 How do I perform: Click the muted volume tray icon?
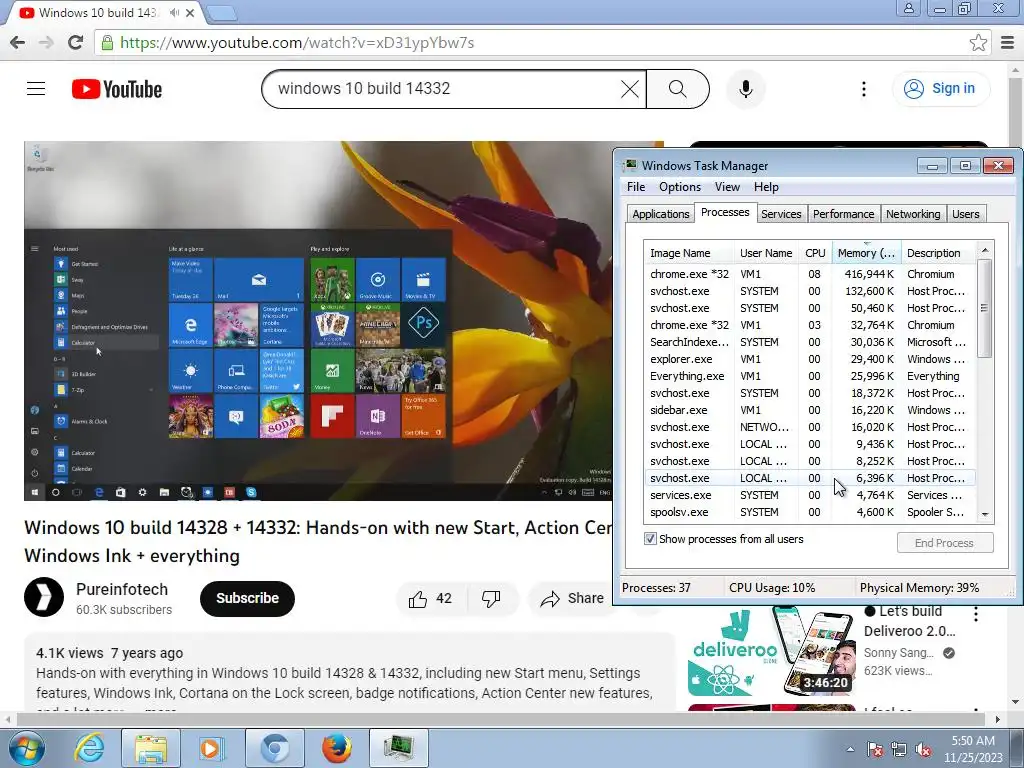(923, 750)
